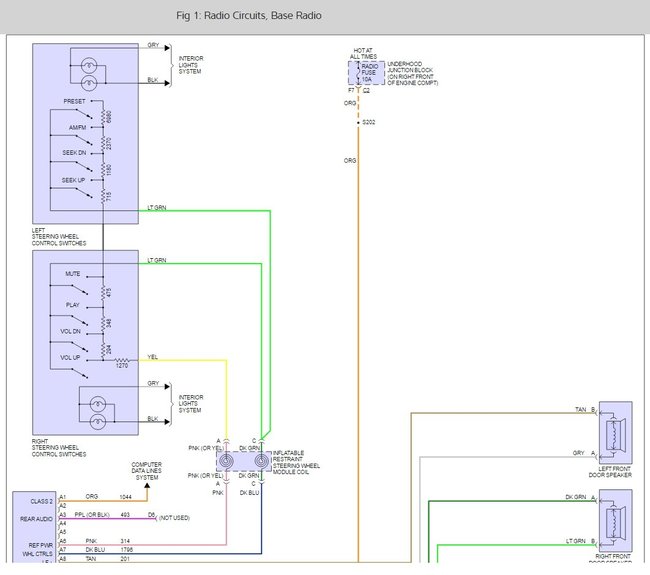Click the left front door speaker symbol
This screenshot has height=575, width=650.
(612, 431)
